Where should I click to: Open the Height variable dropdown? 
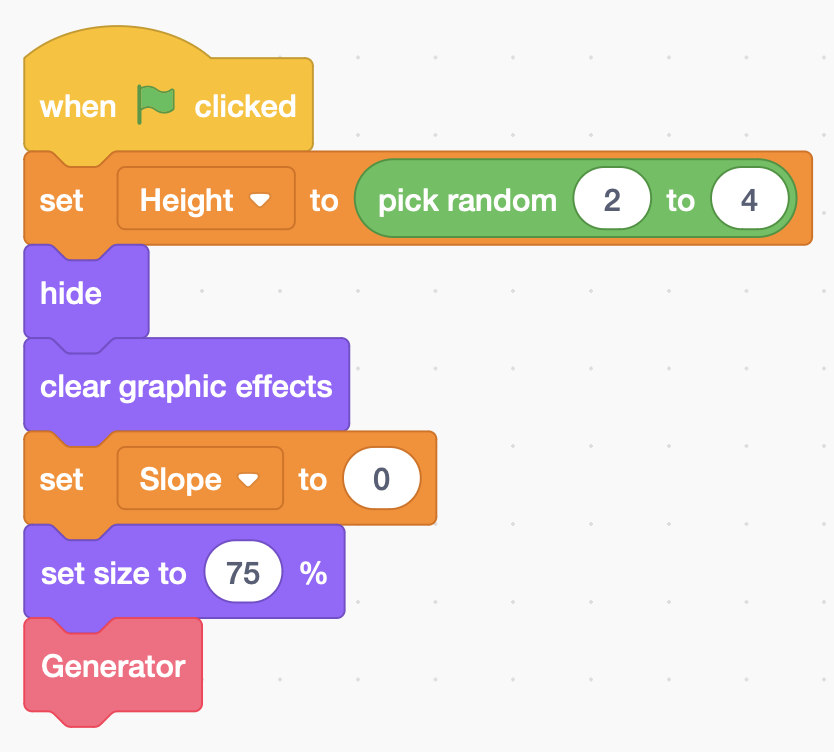click(x=206, y=201)
